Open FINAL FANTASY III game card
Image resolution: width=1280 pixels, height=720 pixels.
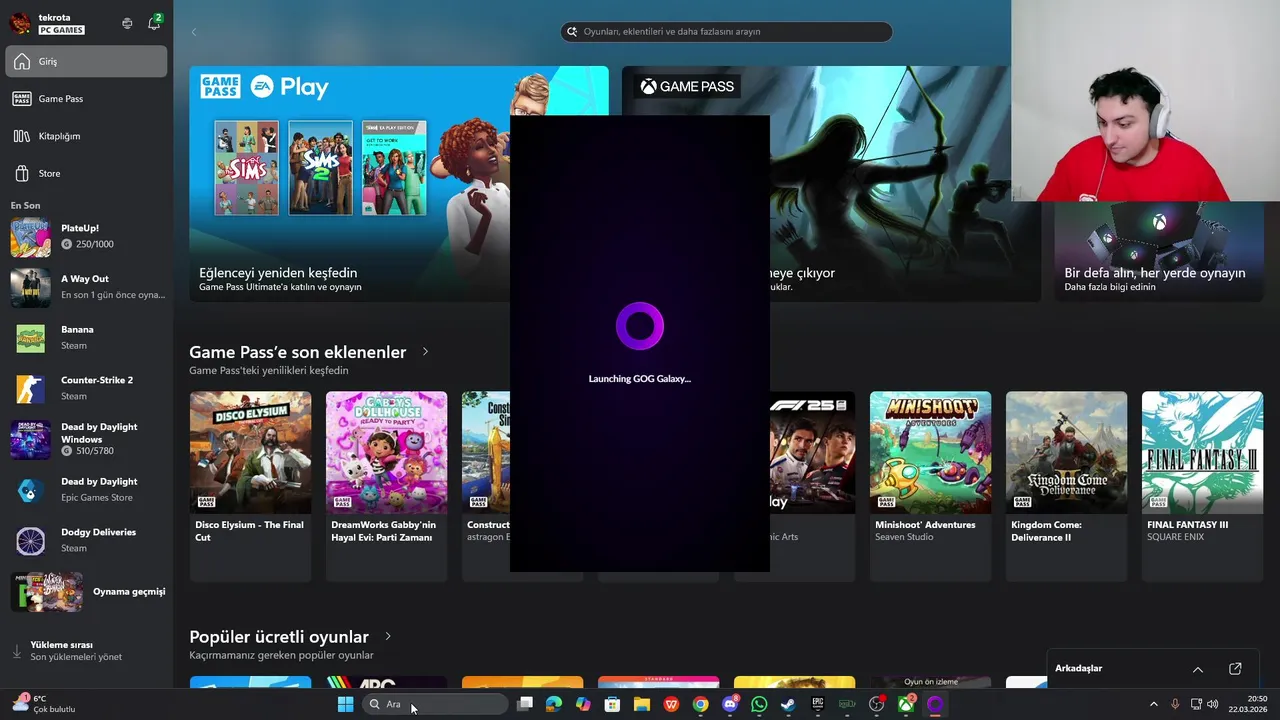pyautogui.click(x=1202, y=486)
